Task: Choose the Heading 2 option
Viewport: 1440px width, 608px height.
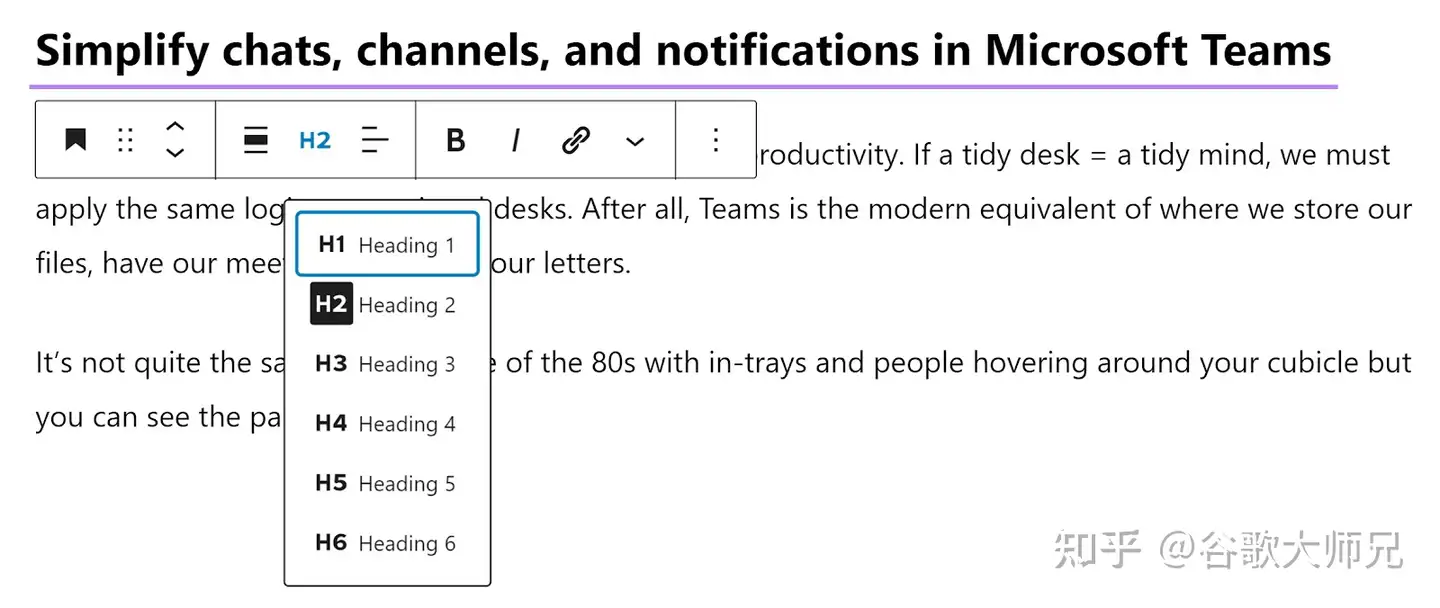Action: (387, 305)
